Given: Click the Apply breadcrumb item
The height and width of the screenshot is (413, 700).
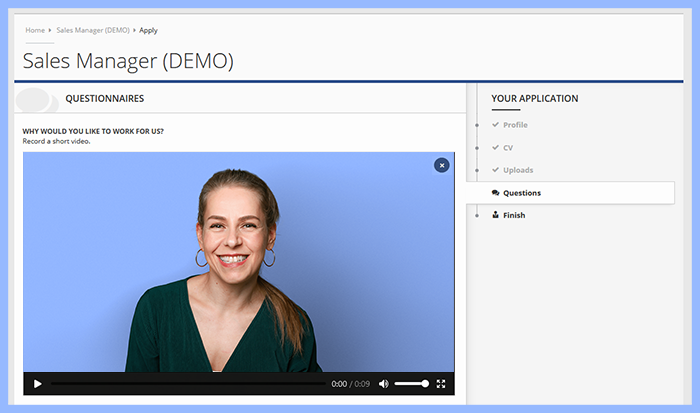Looking at the screenshot, I should pos(148,30).
